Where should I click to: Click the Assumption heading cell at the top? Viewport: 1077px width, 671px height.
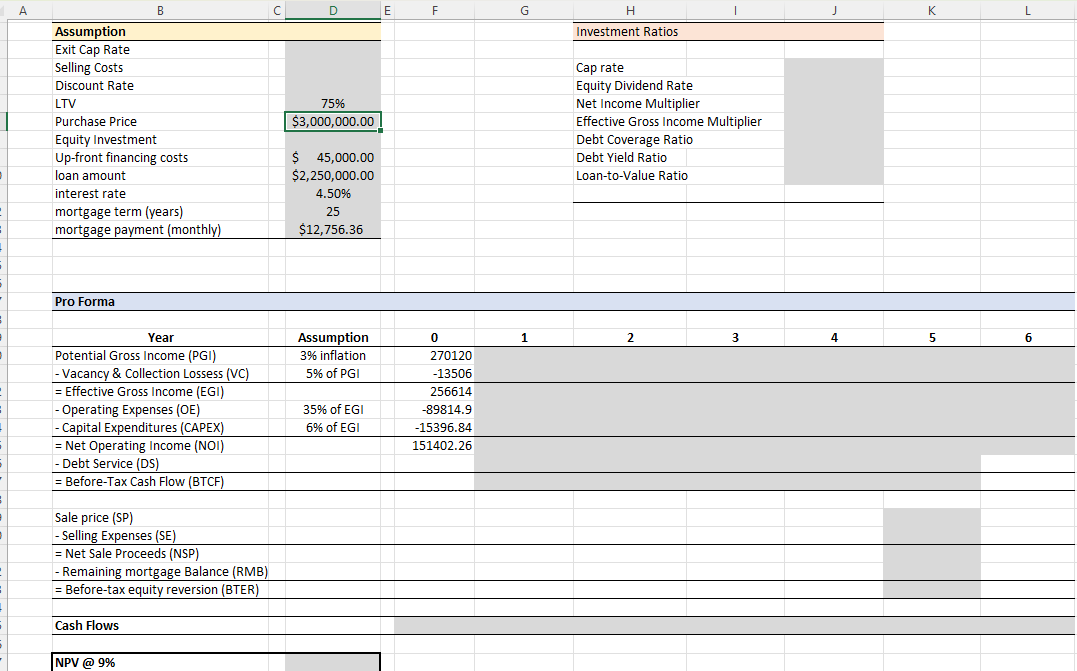tap(160, 32)
